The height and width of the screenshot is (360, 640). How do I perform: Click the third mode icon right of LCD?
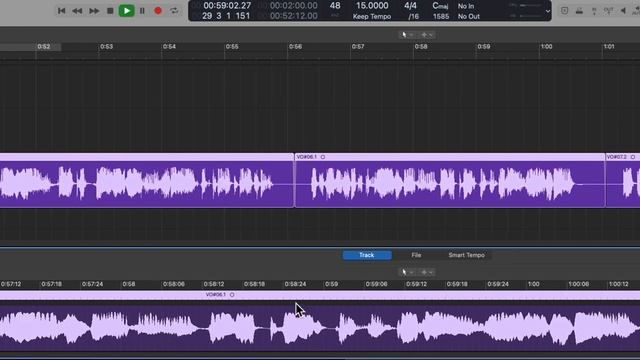point(594,11)
